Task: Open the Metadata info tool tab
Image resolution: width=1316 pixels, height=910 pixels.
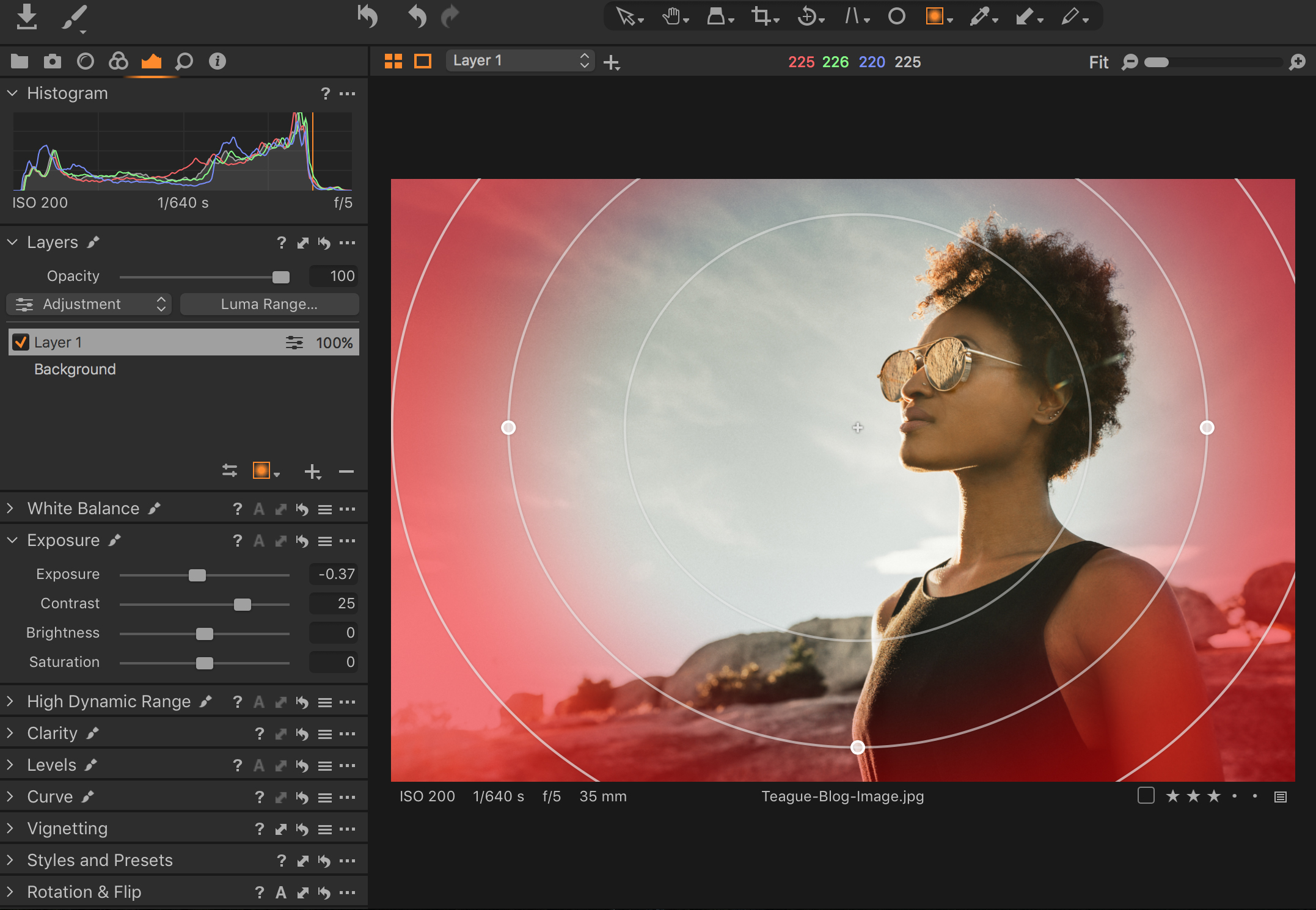Action: (x=218, y=61)
